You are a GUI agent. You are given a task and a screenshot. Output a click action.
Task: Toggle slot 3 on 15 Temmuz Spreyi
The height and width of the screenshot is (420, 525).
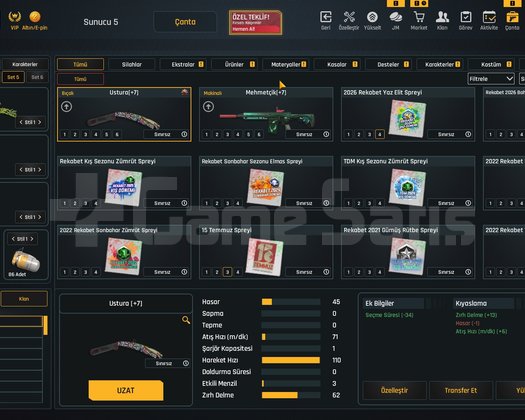coord(227,272)
